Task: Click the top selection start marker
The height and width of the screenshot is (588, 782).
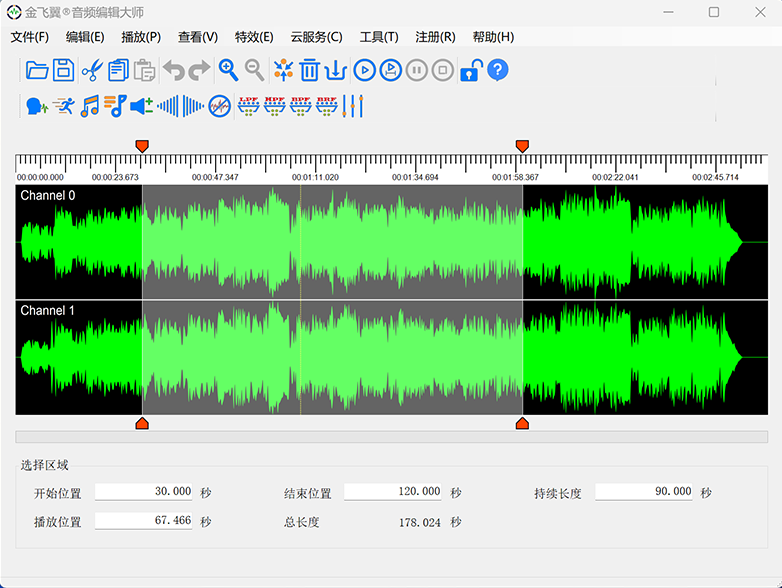Action: 142,146
